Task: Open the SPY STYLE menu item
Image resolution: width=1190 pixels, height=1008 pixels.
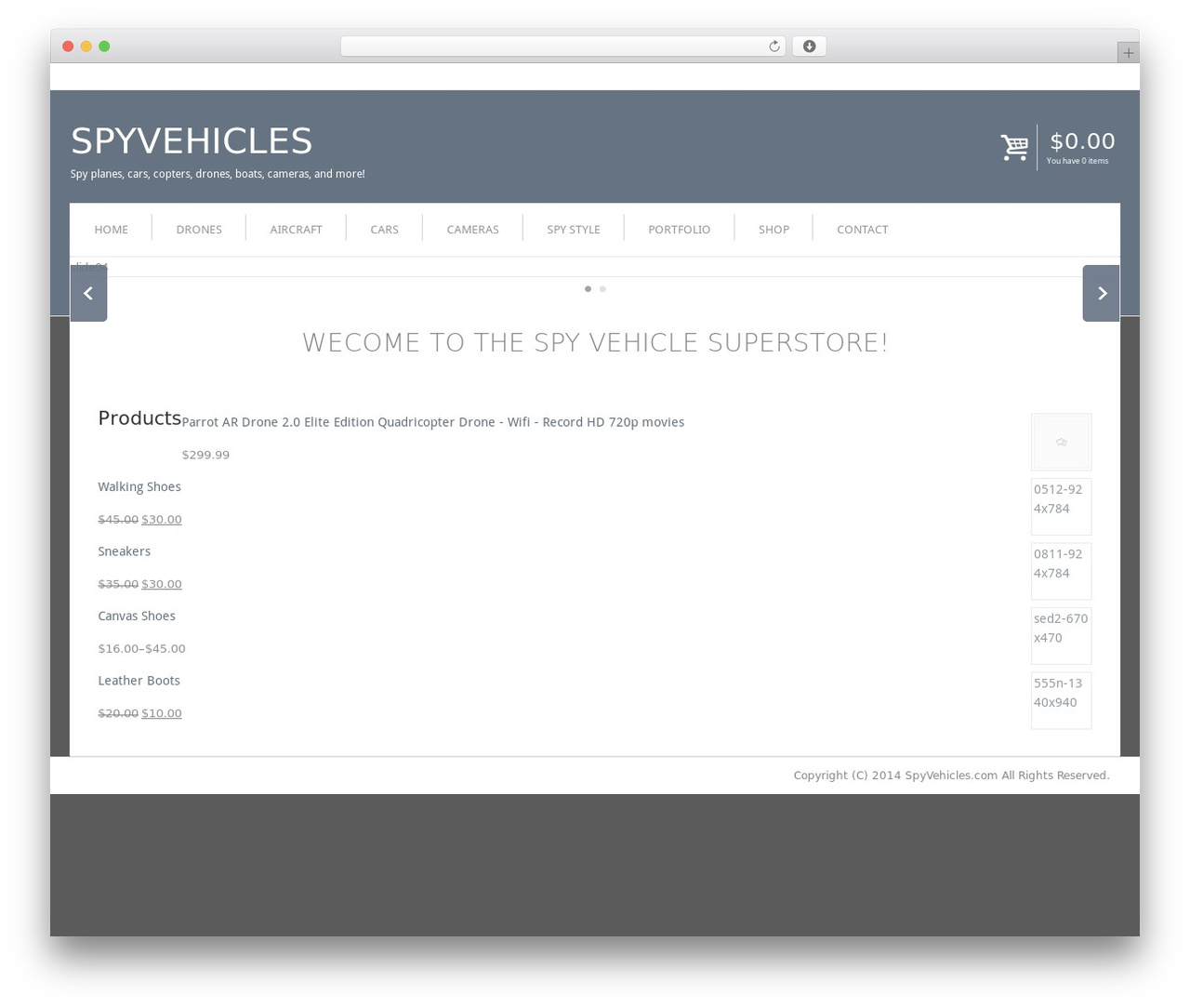Action: (x=574, y=230)
